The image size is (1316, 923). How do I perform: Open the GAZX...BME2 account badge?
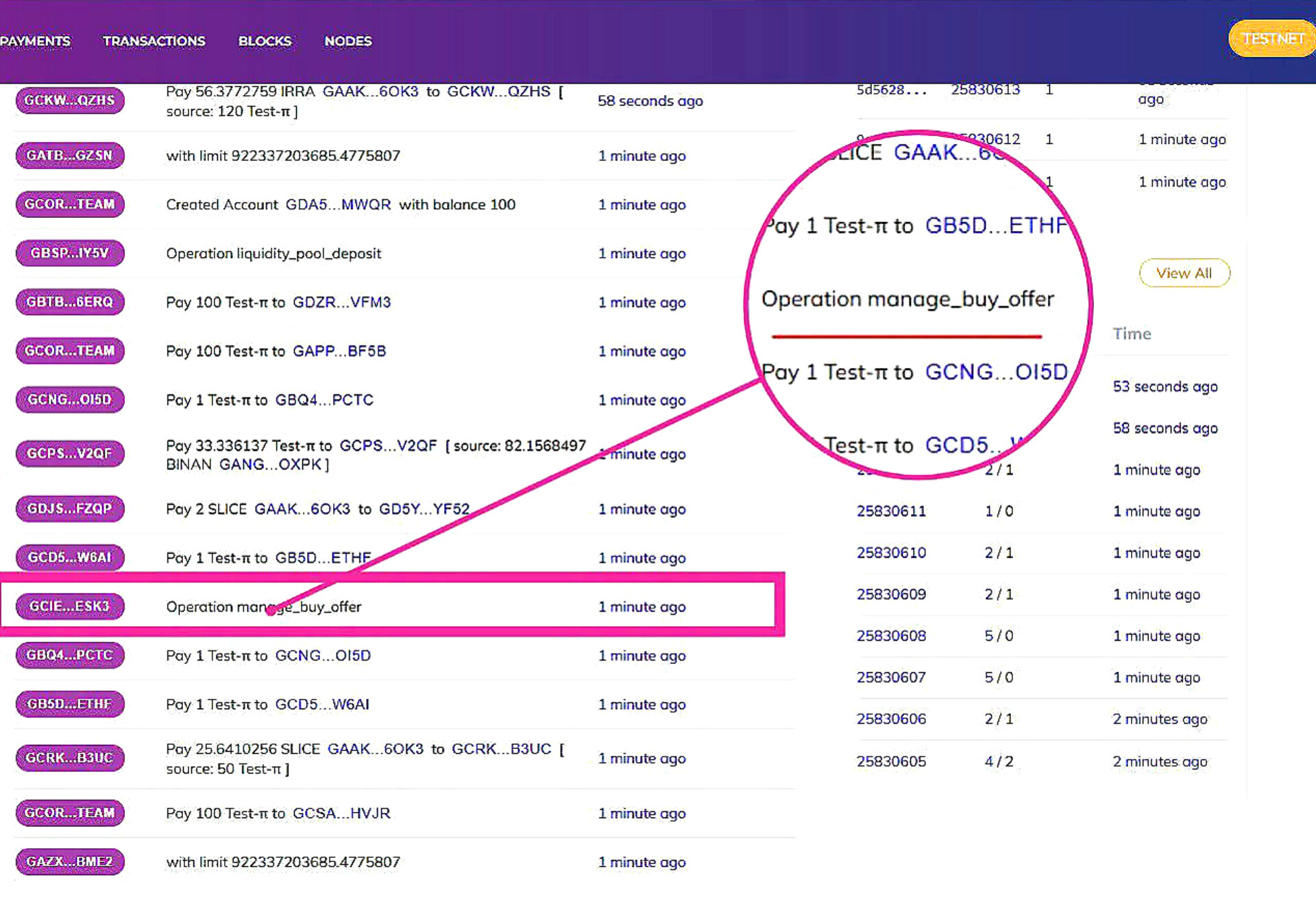pyautogui.click(x=70, y=861)
